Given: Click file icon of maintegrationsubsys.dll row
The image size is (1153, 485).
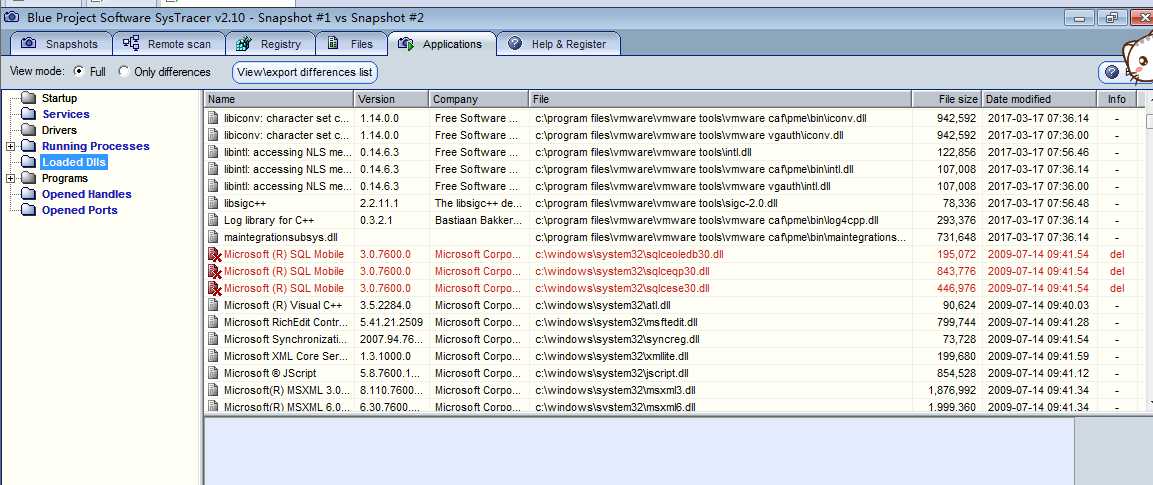Looking at the screenshot, I should (x=213, y=237).
